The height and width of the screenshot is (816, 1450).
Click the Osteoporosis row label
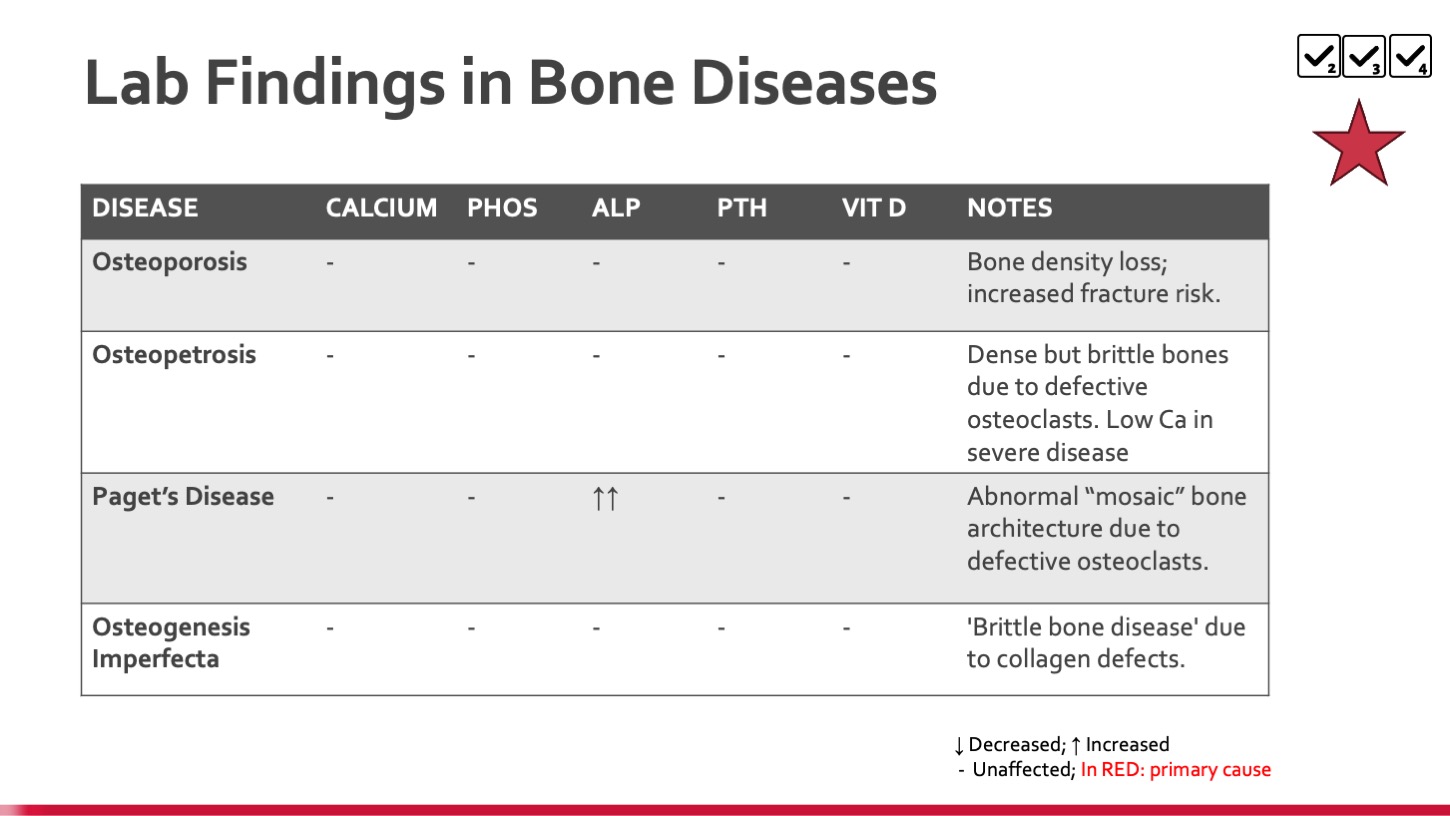pyautogui.click(x=169, y=262)
